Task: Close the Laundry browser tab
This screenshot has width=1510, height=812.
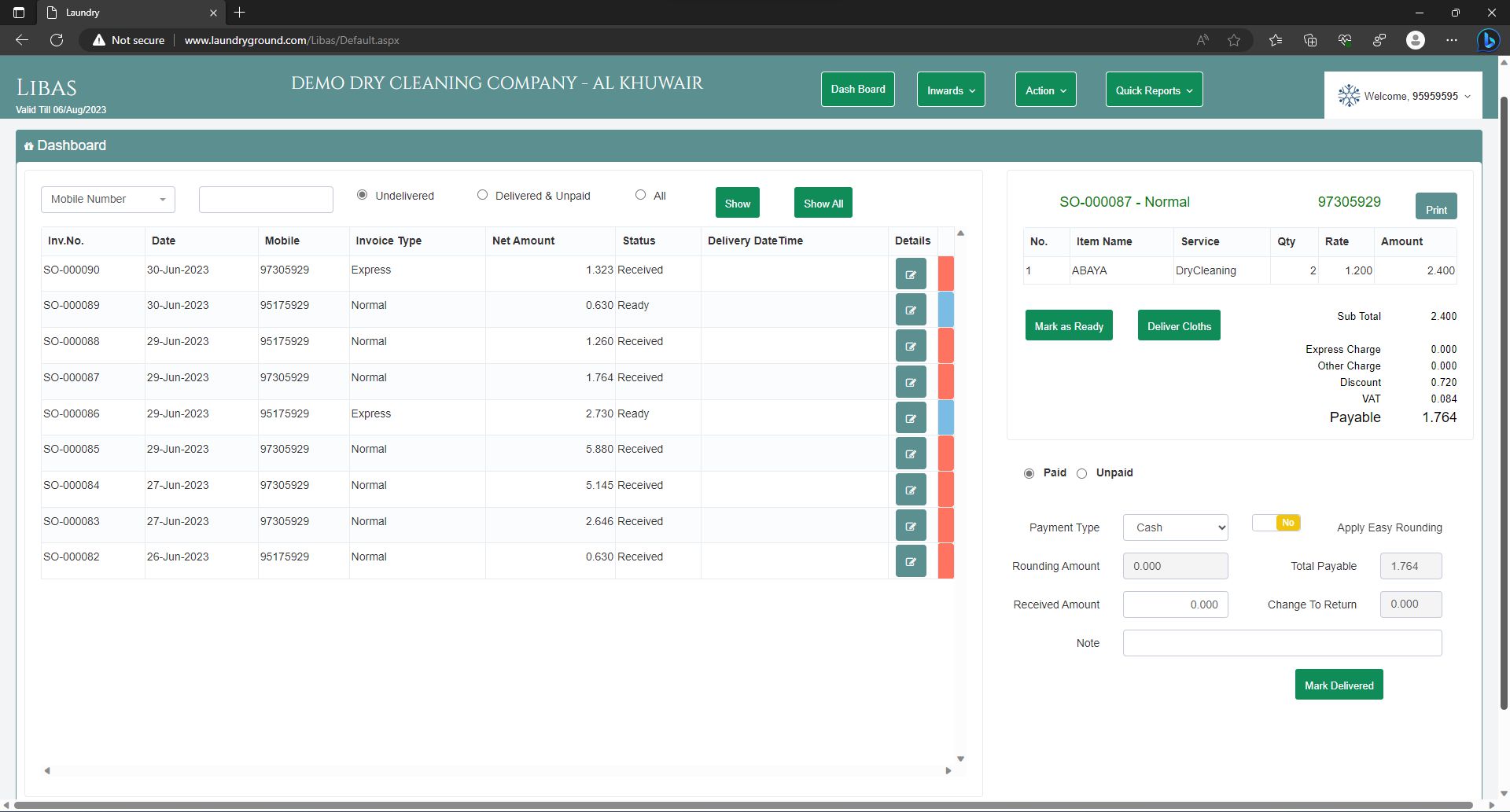Action: [x=213, y=13]
